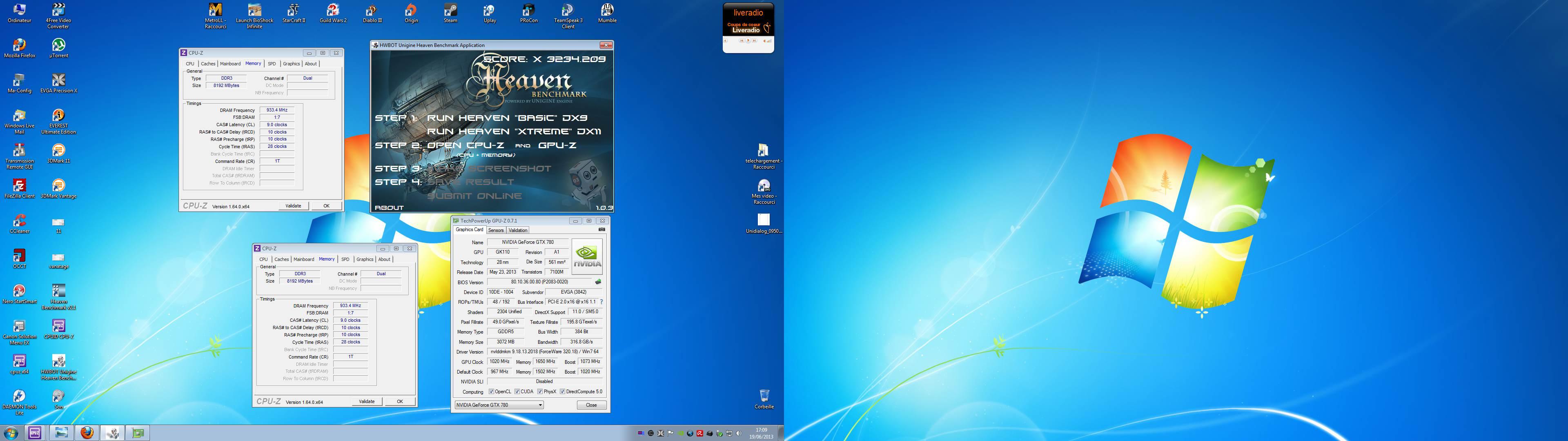Click Validate in lower CPU-Z window
Screen dimensions: 1568x441
pyautogui.click(x=367, y=401)
